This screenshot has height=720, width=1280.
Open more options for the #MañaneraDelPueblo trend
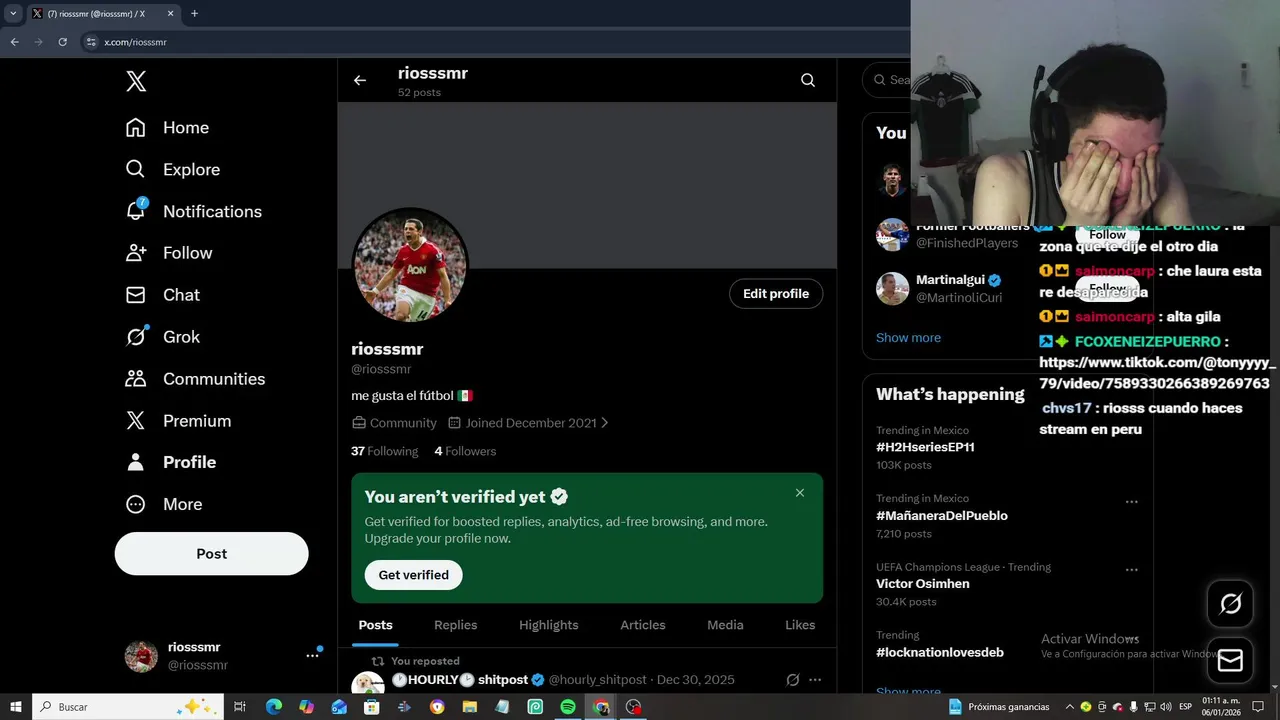[x=1132, y=502]
